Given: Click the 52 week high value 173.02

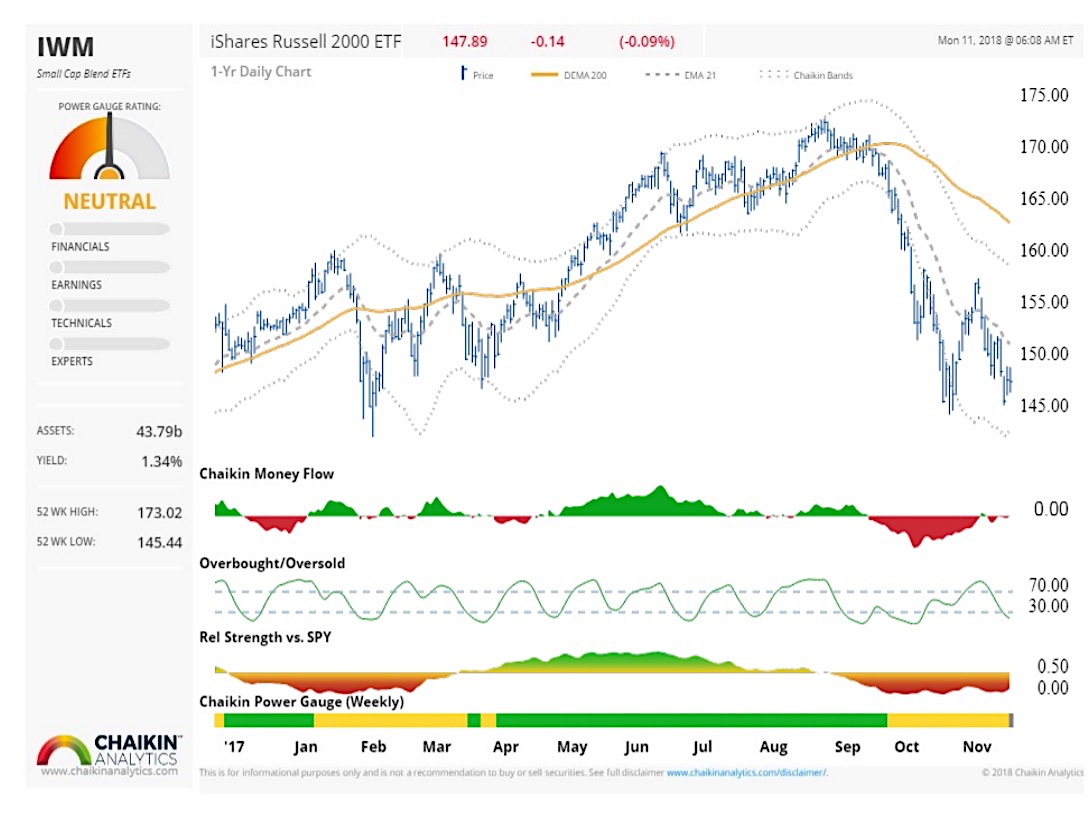Looking at the screenshot, I should (159, 513).
